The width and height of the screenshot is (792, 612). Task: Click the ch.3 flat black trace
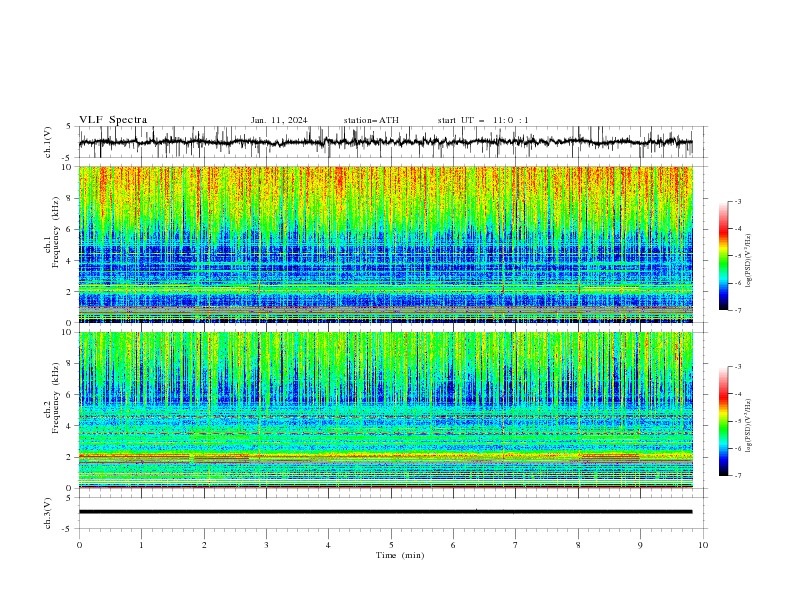click(386, 512)
